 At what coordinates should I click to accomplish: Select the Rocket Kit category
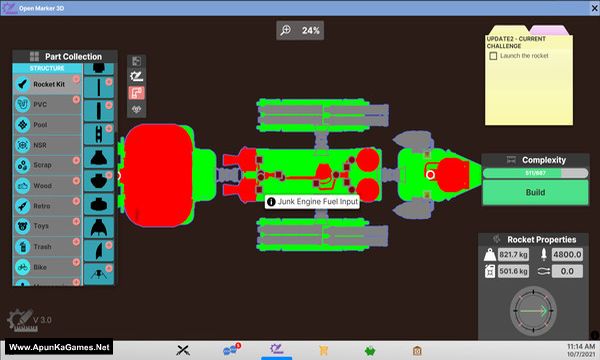click(47, 84)
